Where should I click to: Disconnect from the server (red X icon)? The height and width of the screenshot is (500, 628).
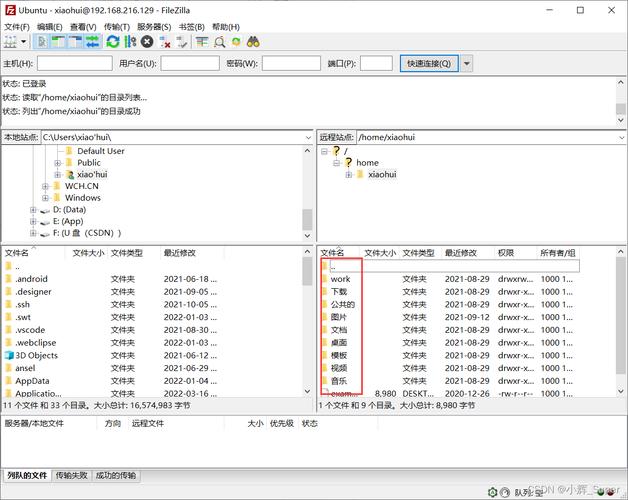(x=165, y=42)
